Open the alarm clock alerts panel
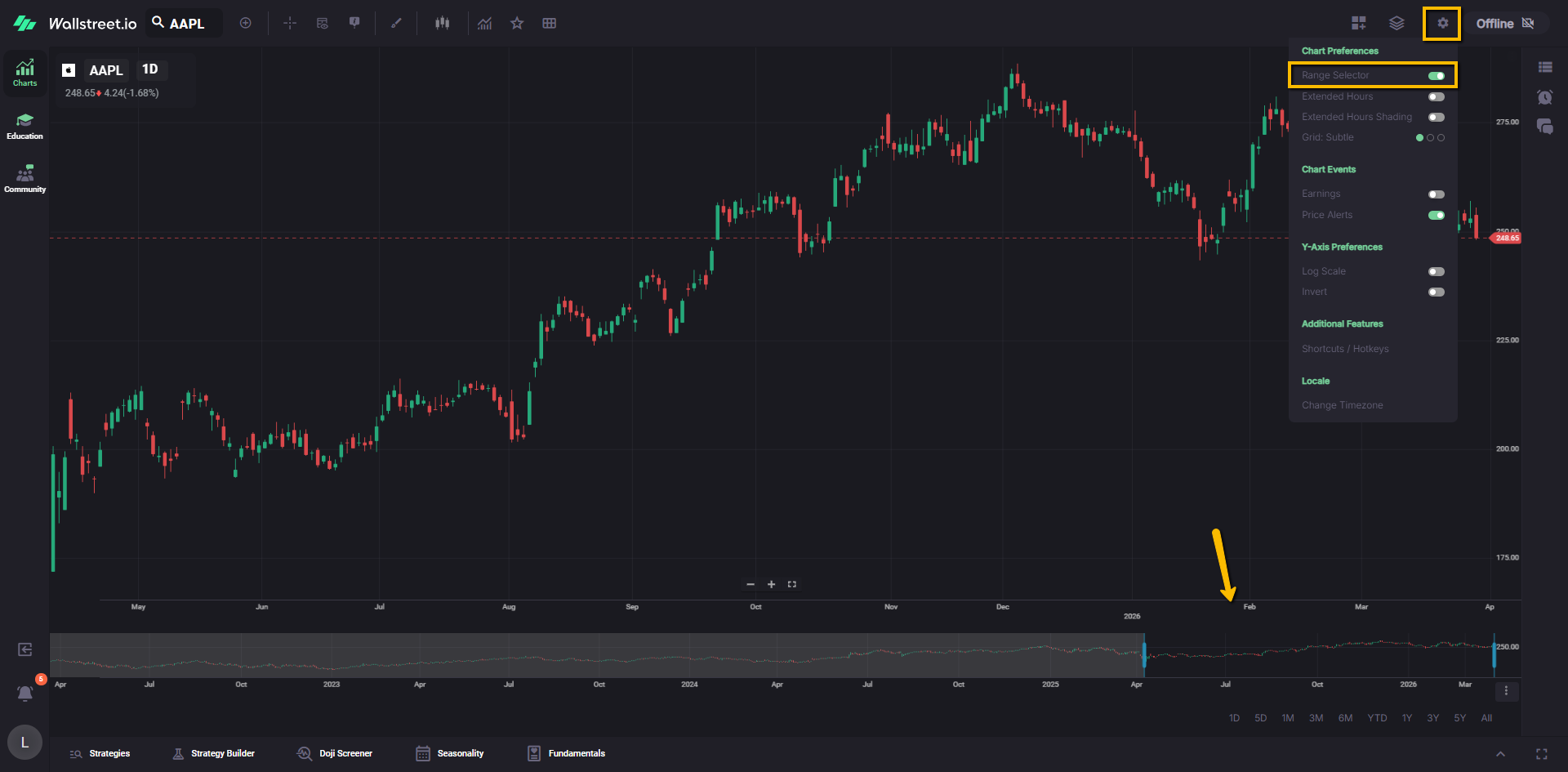This screenshot has width=1568, height=772. click(1544, 97)
